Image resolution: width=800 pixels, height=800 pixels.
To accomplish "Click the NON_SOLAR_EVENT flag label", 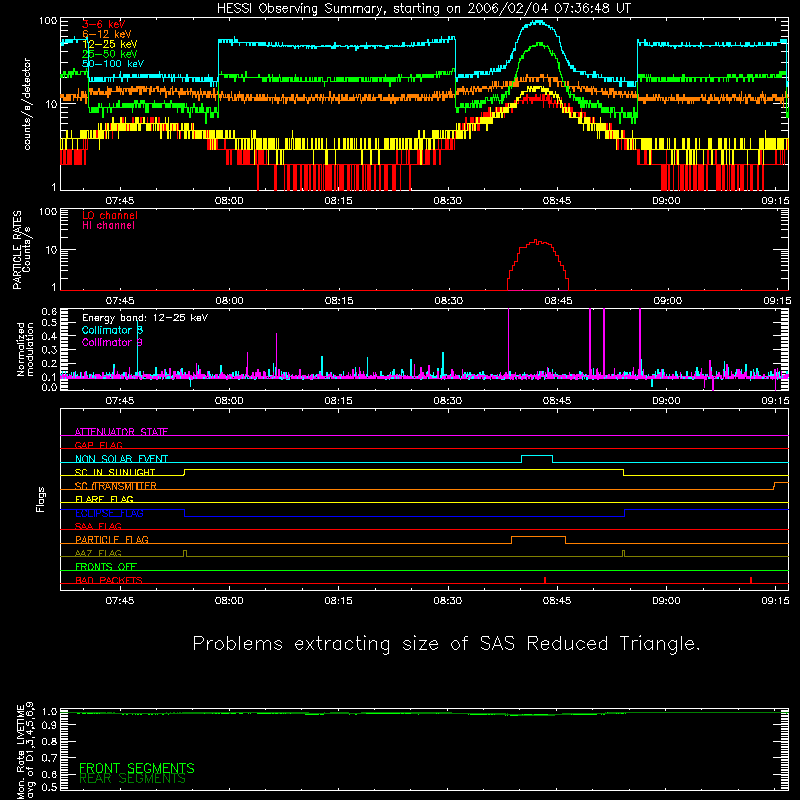I will (121, 459).
